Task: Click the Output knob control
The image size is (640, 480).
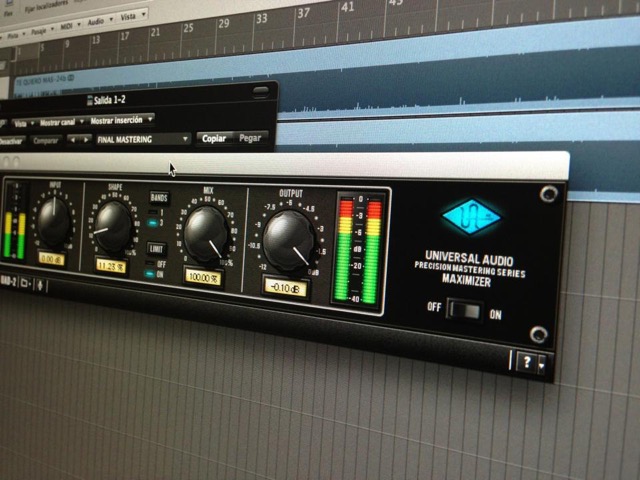Action: [x=289, y=240]
